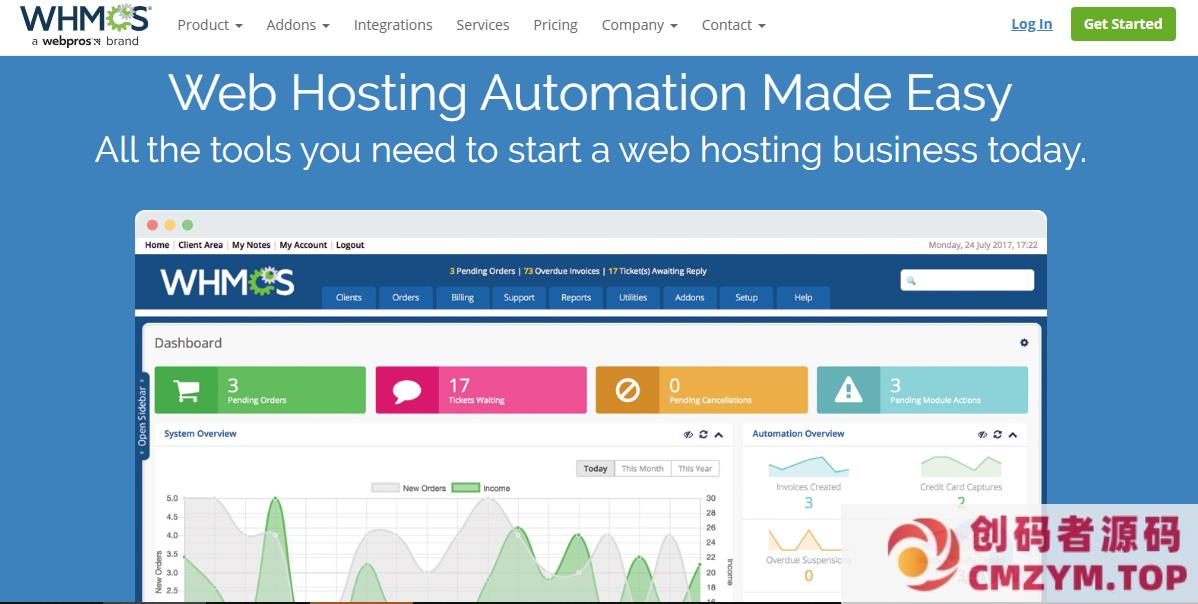Expand the Product dropdown menu
Image resolution: width=1198 pixels, height=604 pixels.
(x=210, y=25)
